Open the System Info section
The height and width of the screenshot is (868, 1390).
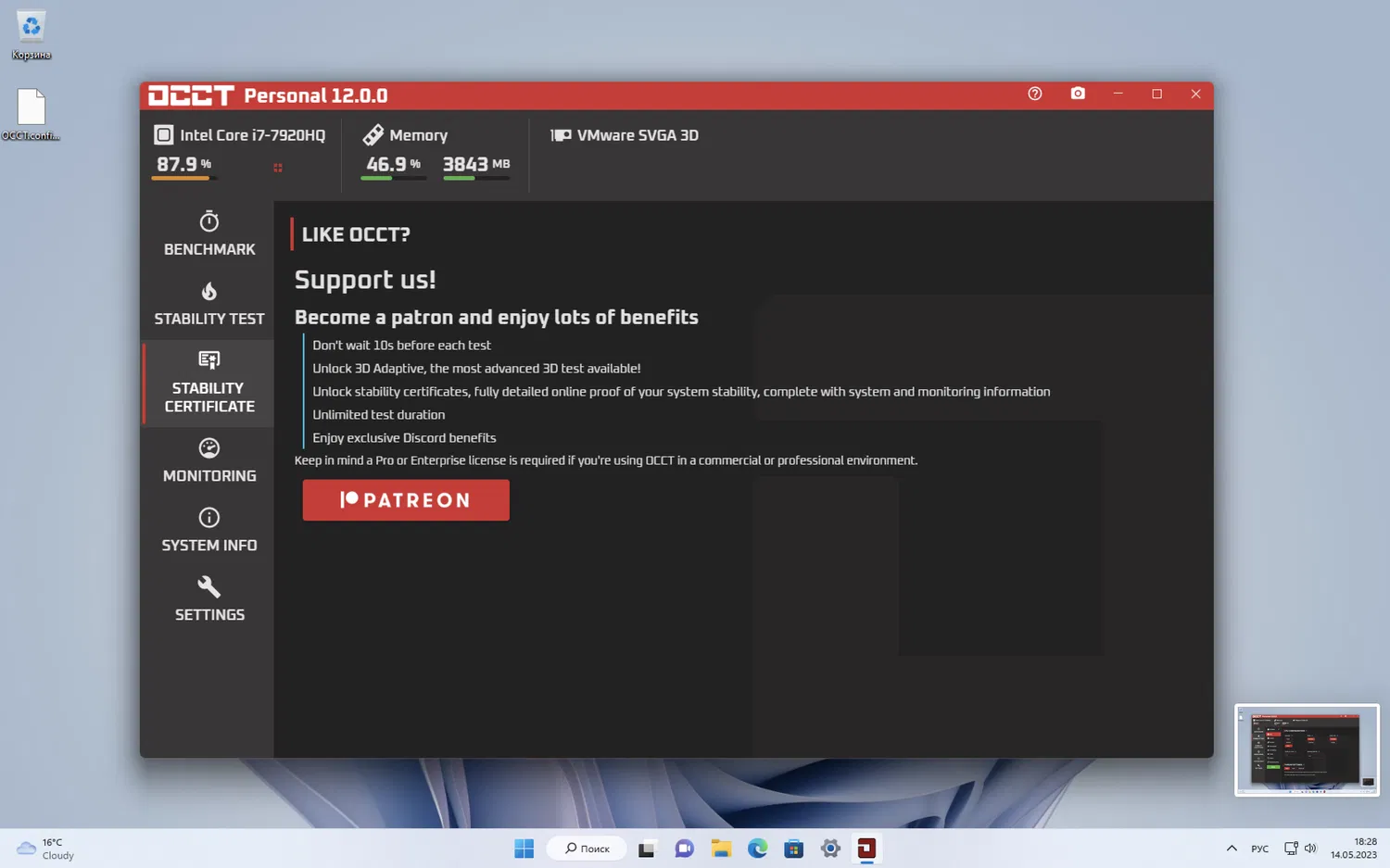(209, 530)
